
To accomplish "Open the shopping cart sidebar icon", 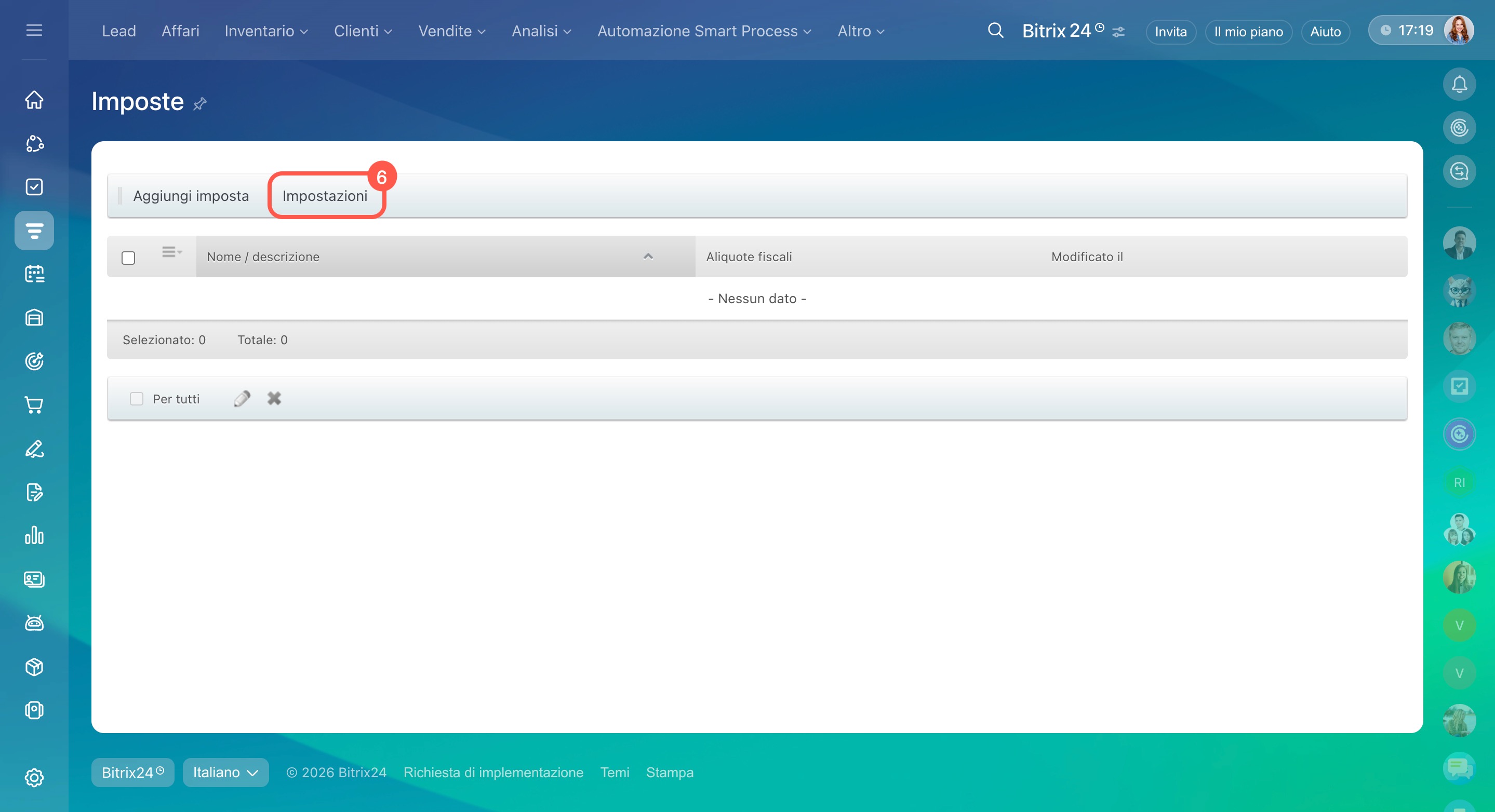I will click(x=34, y=405).
